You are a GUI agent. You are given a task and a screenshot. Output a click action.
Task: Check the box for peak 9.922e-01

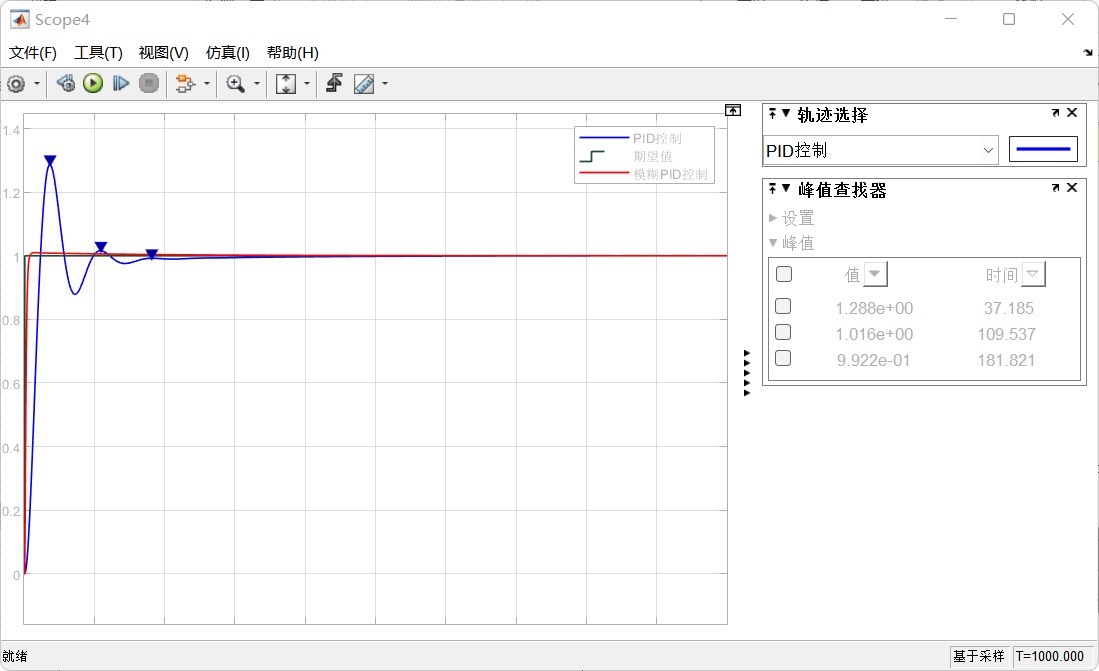pos(784,358)
